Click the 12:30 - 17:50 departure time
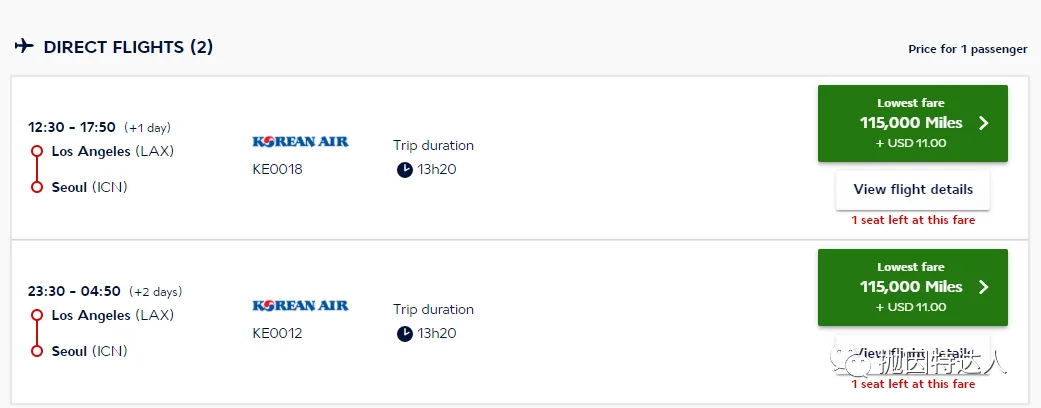1041x408 pixels. pos(72,127)
